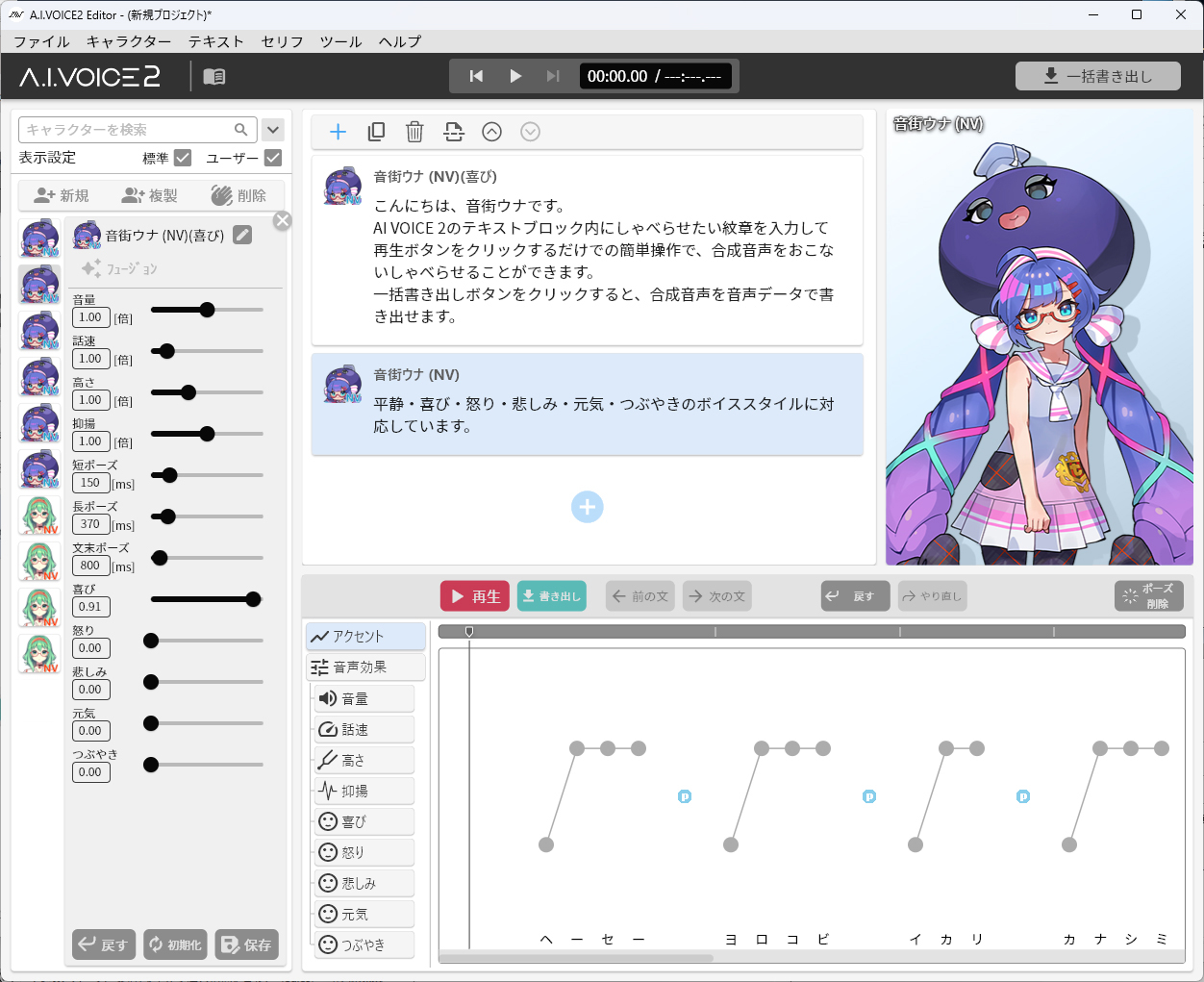Screen dimensions: 1204x982
Task: Click the 喜び slider handle
Action: (x=253, y=599)
